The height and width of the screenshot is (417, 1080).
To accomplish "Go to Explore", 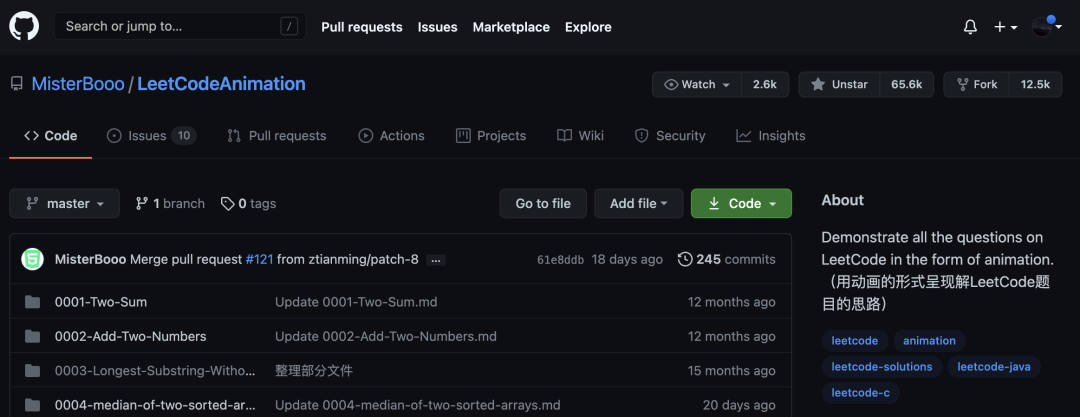I will (588, 27).
